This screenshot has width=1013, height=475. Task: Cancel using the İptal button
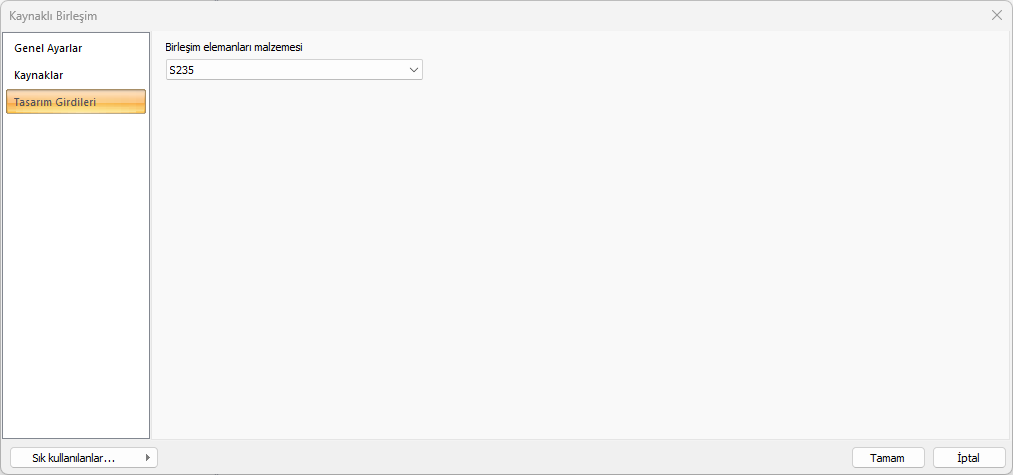point(968,457)
